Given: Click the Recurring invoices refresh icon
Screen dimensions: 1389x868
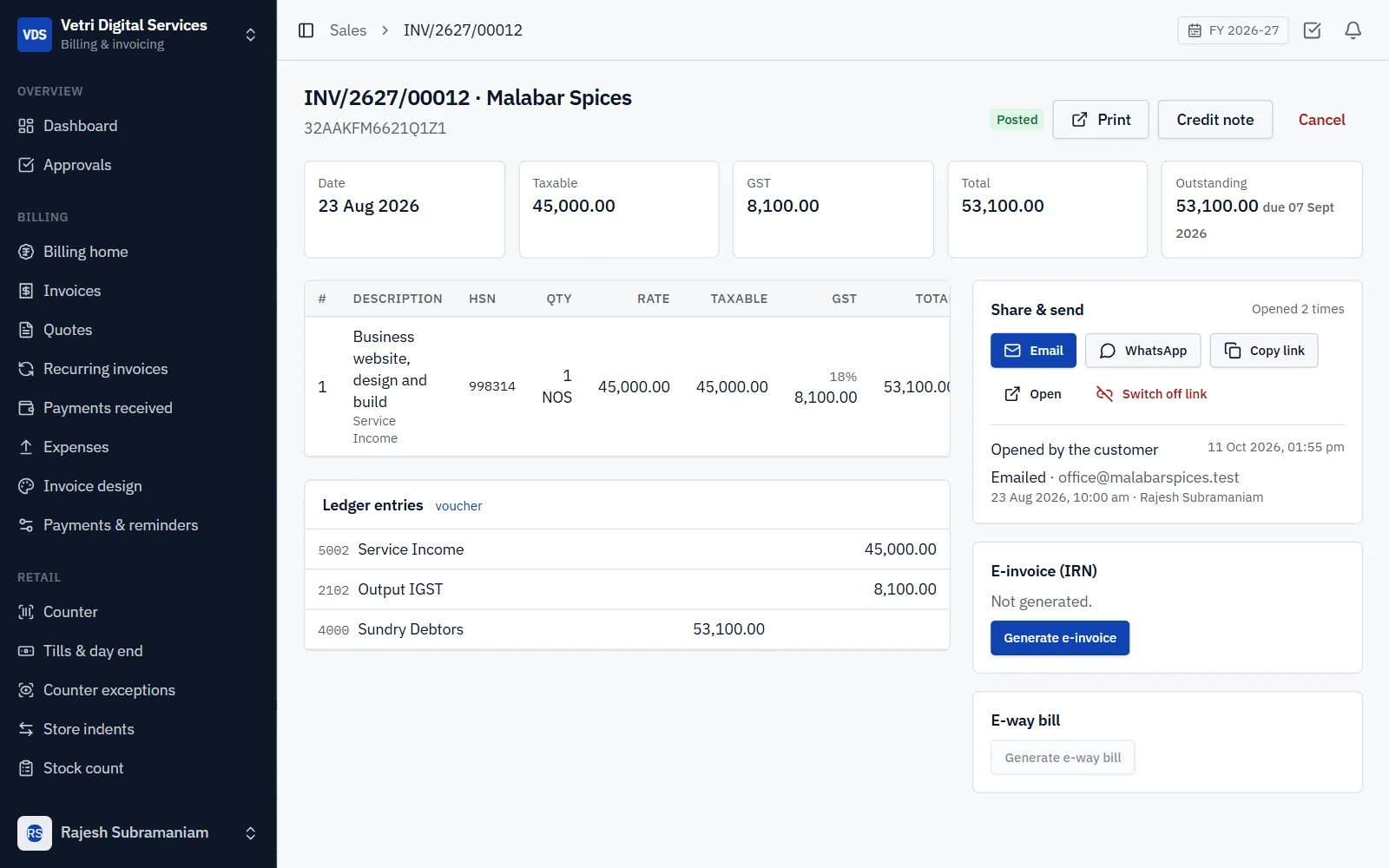Looking at the screenshot, I should click(26, 369).
